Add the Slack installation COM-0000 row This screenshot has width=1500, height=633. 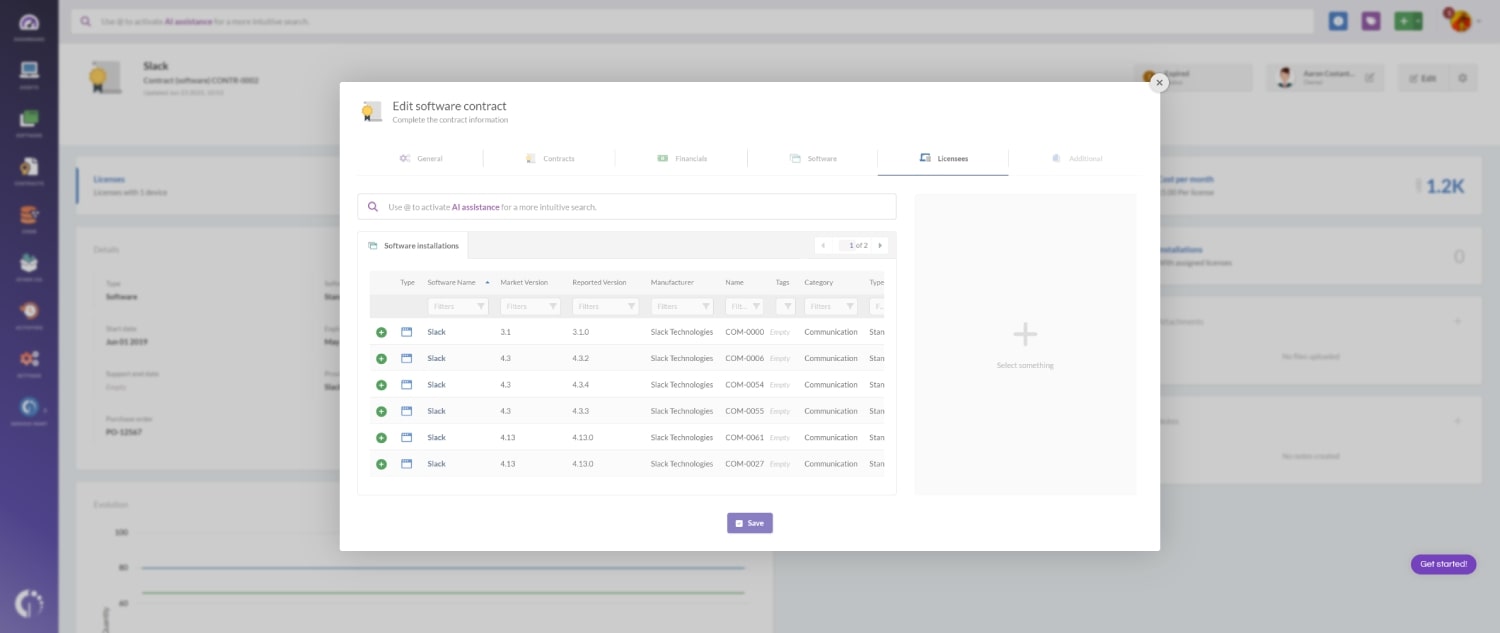click(x=381, y=332)
